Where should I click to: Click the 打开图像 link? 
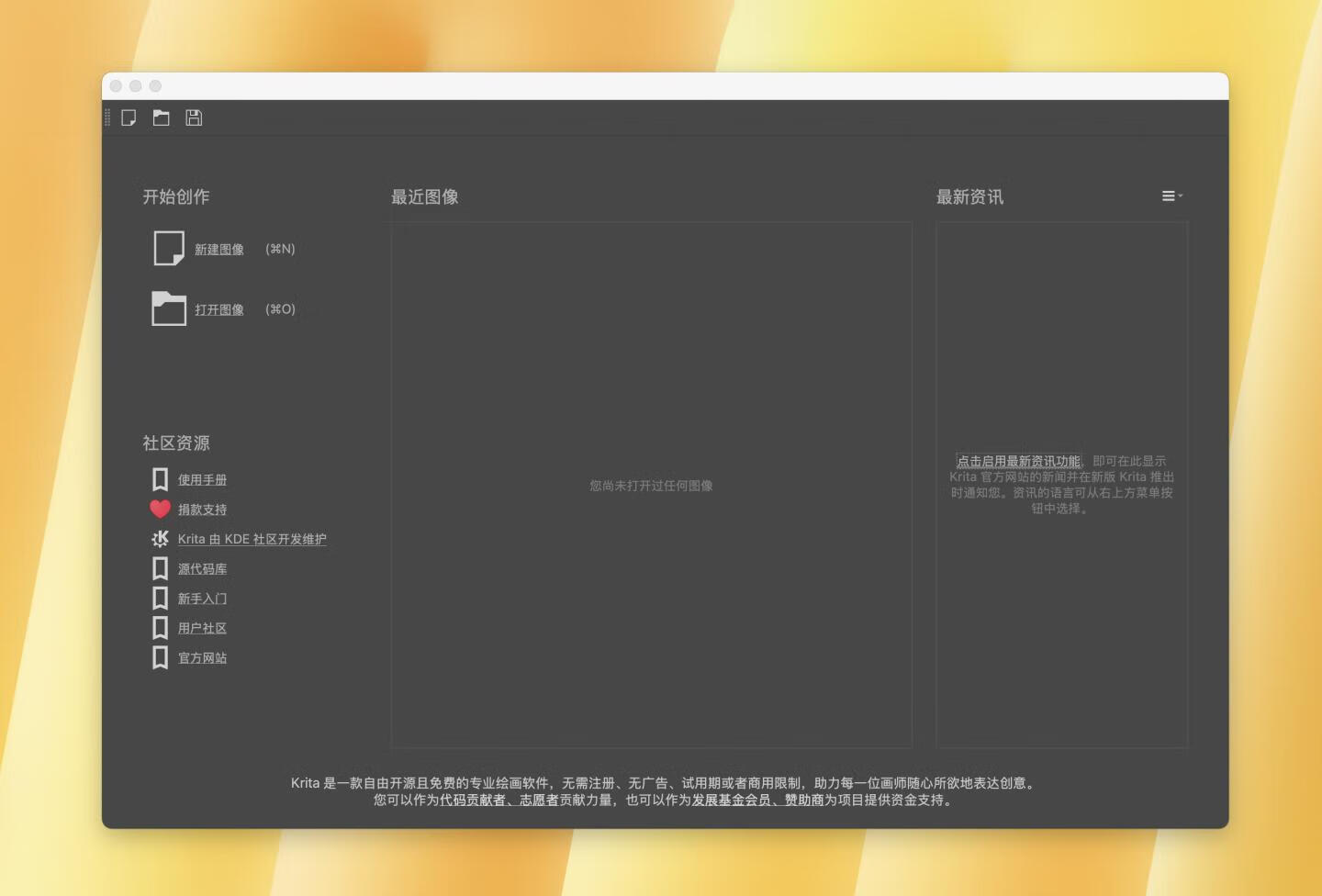(x=219, y=310)
